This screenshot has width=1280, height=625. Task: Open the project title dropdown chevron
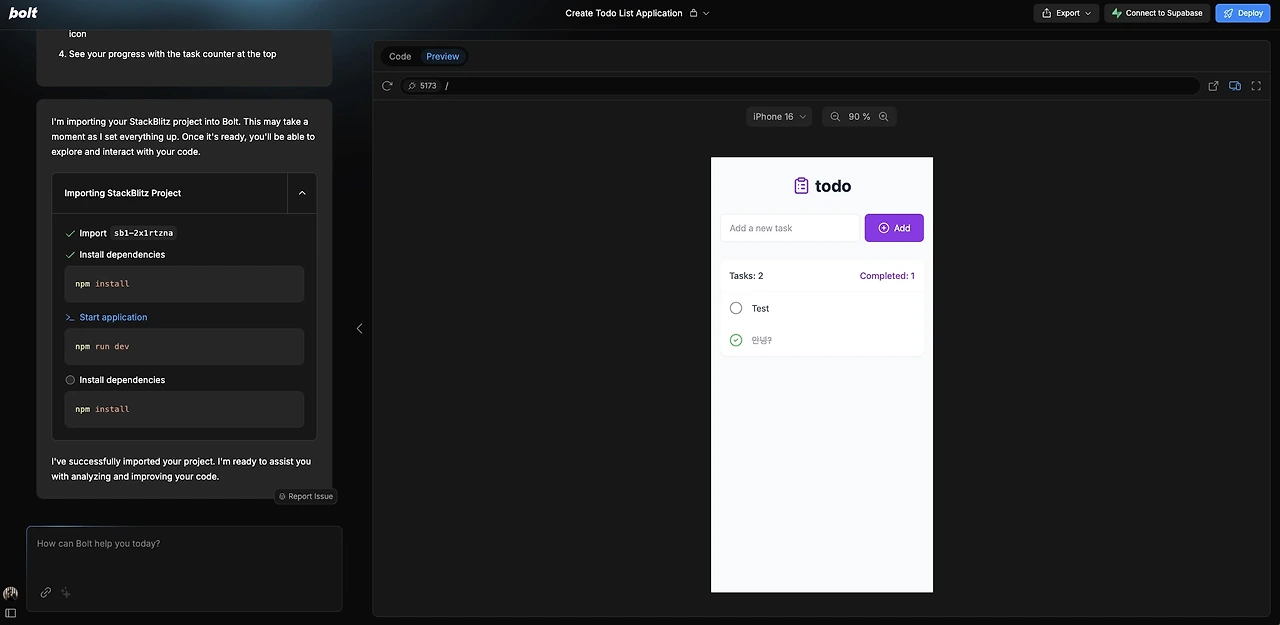point(706,13)
